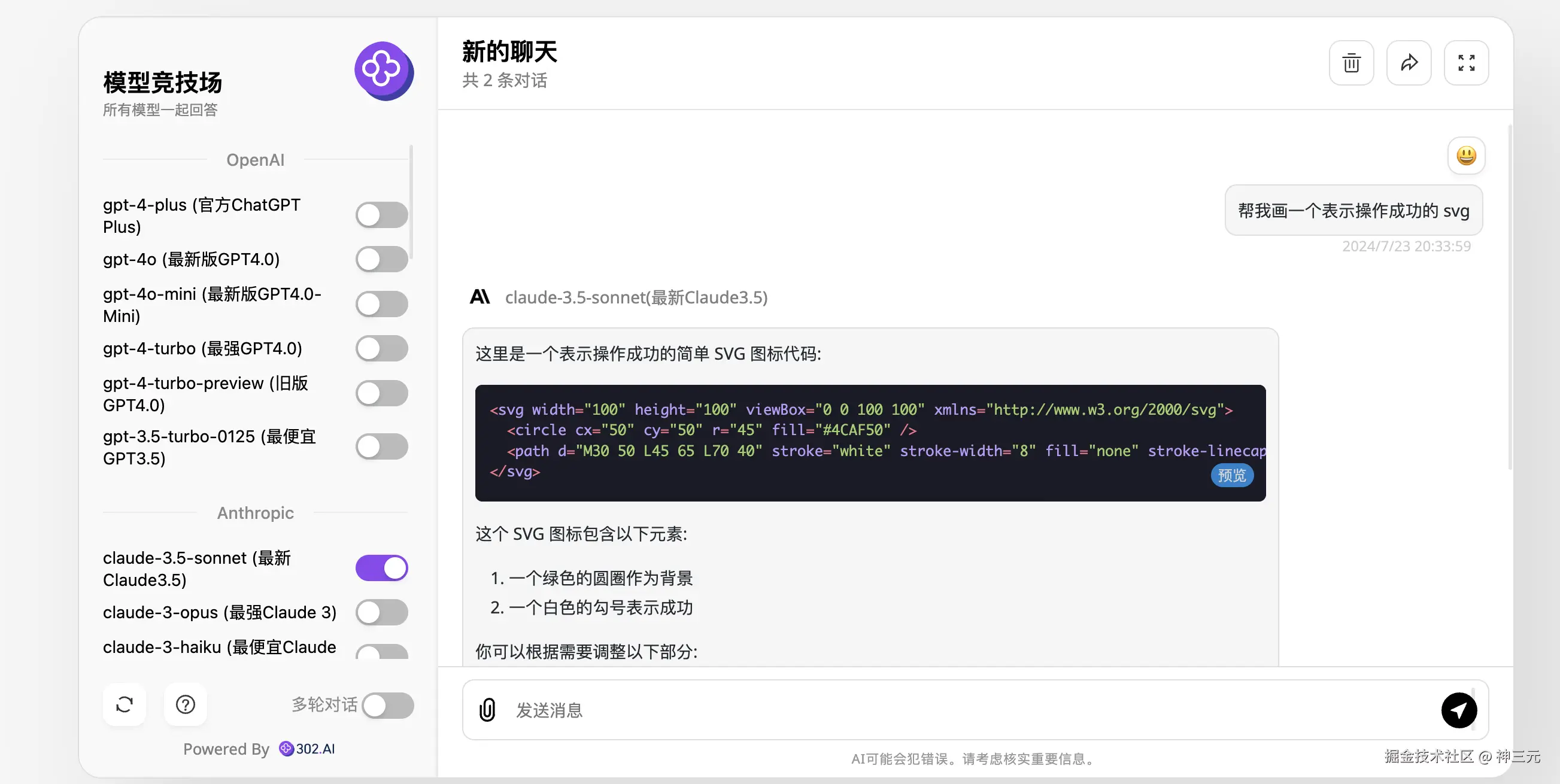Click the refresh icon in sidebar footer

coord(124,704)
